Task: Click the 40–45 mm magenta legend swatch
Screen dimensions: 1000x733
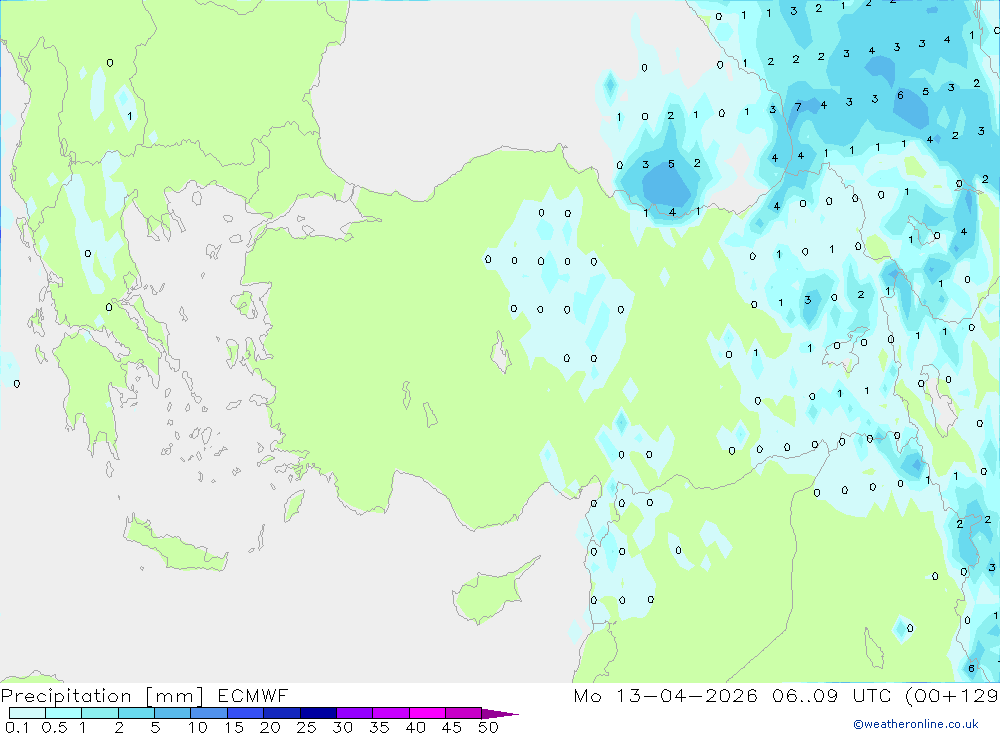Action: click(x=427, y=713)
